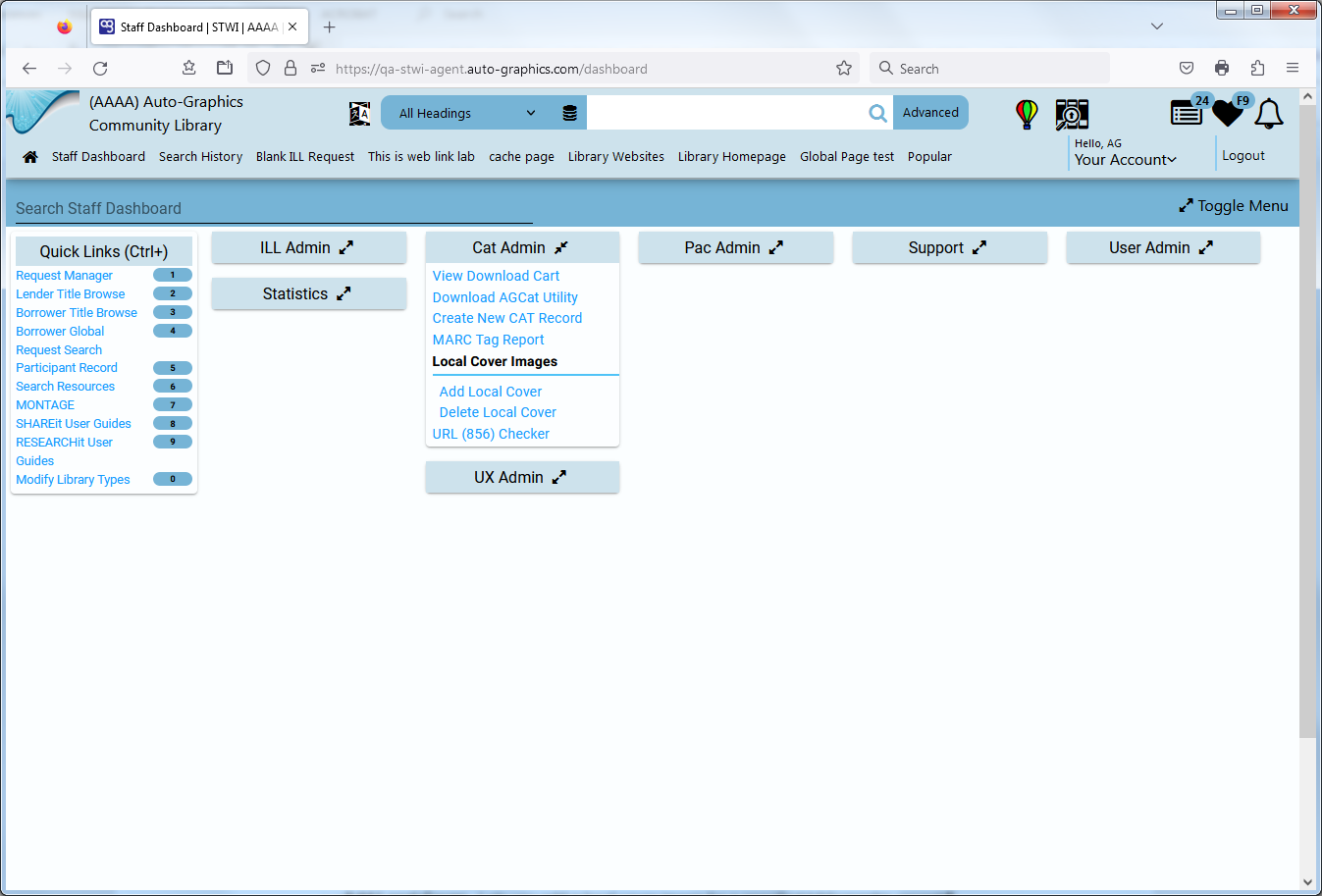This screenshot has height=896, width=1322.
Task: Open the Pocket save icon
Action: click(1187, 69)
